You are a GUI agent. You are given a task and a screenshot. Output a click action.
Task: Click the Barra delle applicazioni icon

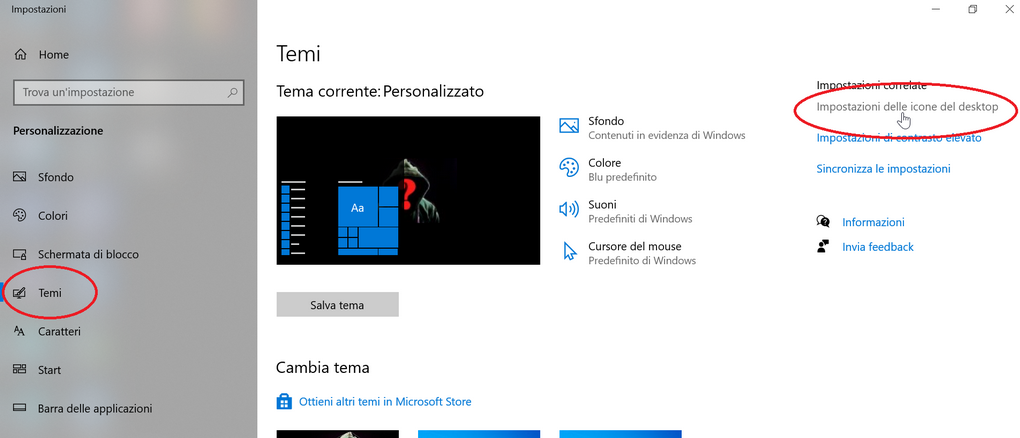click(x=20, y=409)
